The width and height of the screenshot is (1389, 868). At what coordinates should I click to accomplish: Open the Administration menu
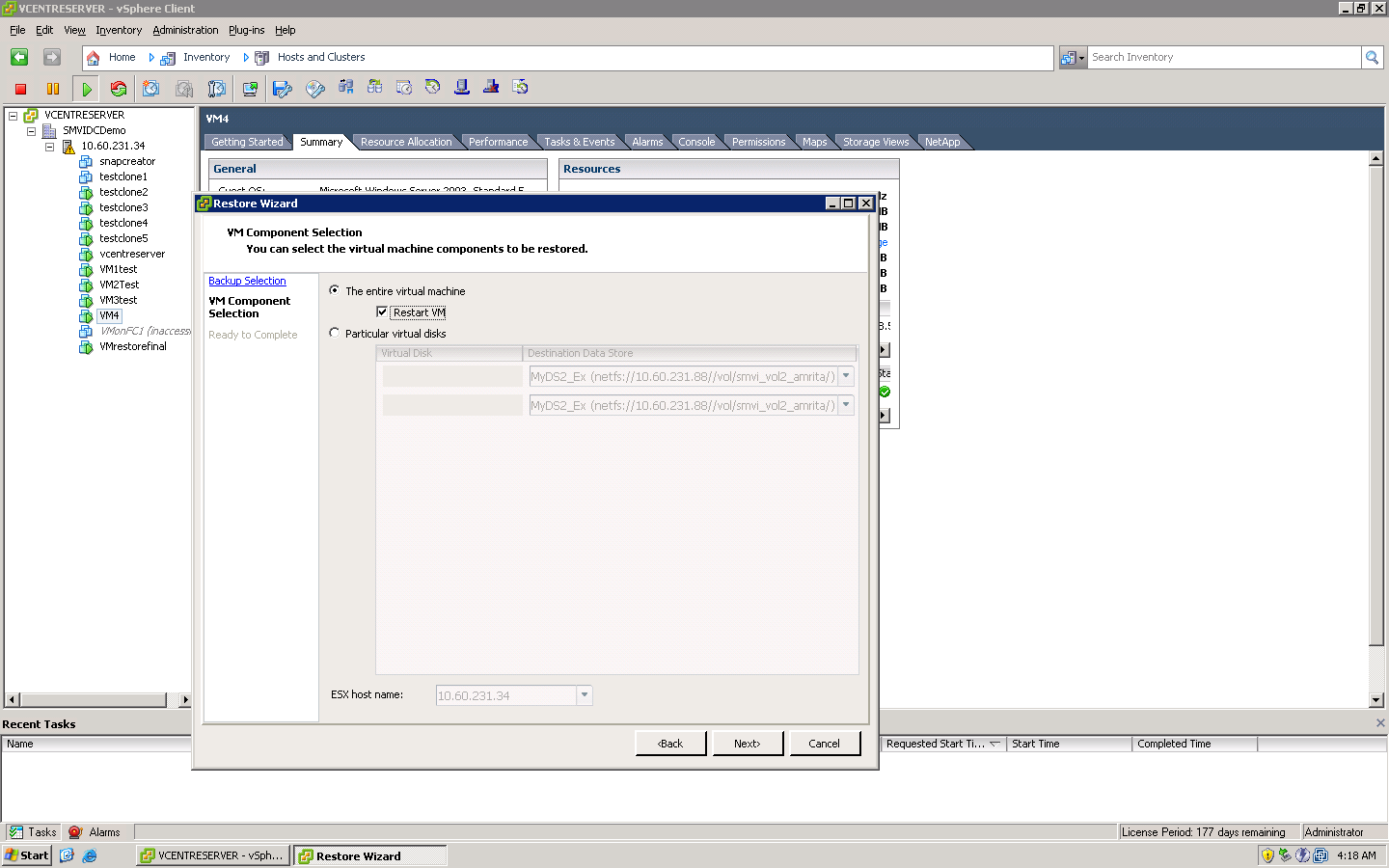click(x=185, y=30)
